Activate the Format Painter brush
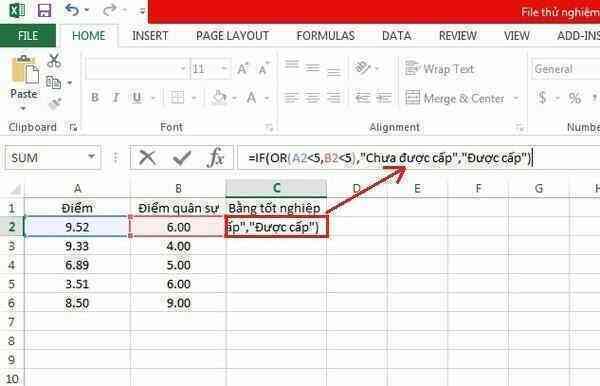This screenshot has height=386, width=600. (x=55, y=103)
